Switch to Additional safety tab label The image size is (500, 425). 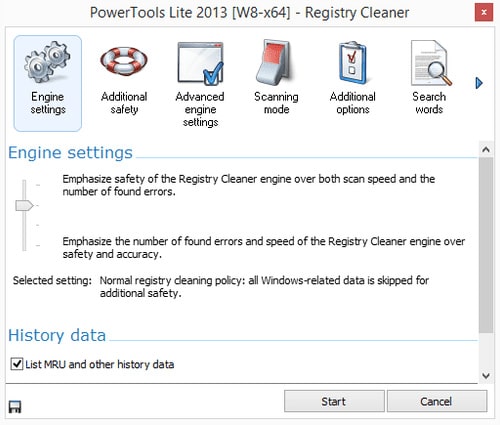click(x=124, y=103)
